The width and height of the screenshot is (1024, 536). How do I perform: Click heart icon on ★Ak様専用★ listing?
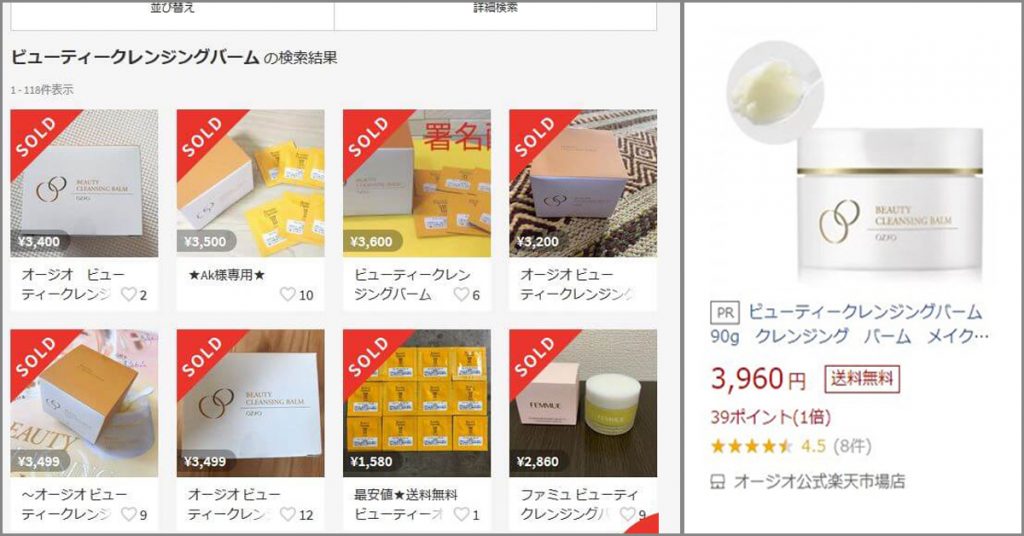coord(287,294)
